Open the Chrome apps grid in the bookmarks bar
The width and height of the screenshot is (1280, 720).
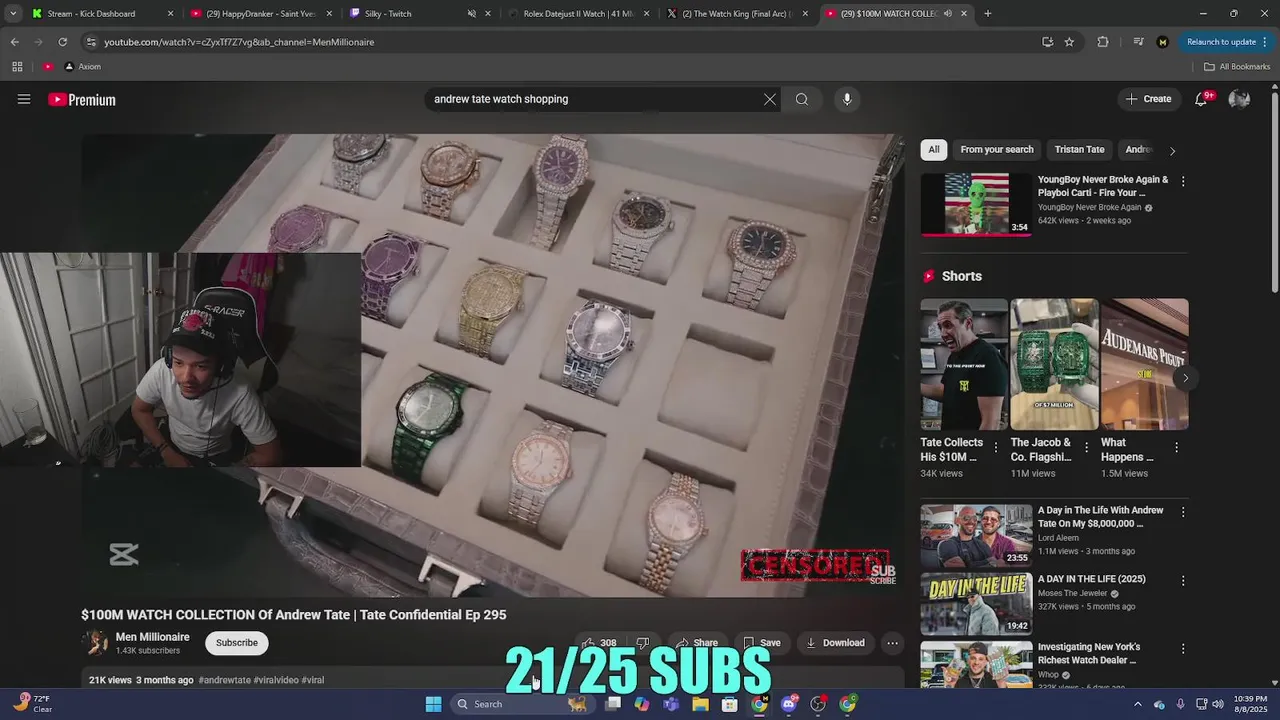click(x=17, y=66)
